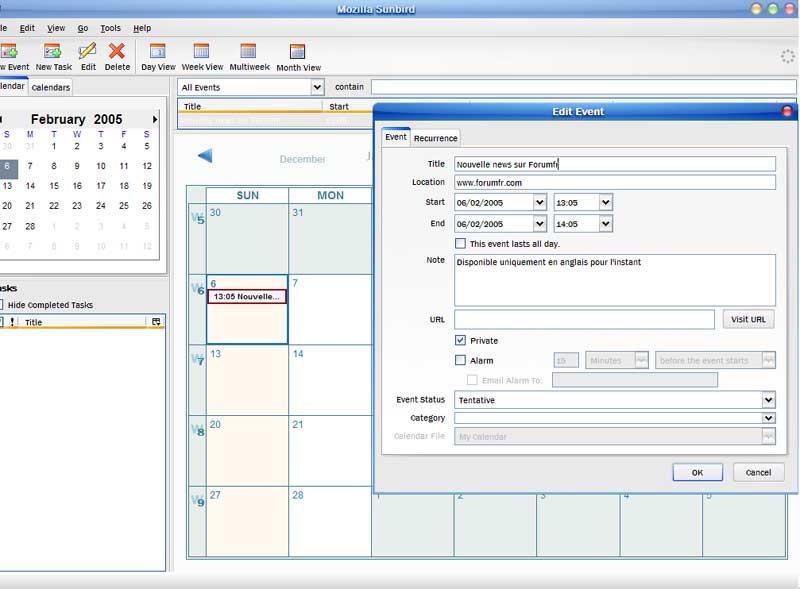This screenshot has height=589, width=800.
Task: Sort event list by Title column
Action: 250,106
